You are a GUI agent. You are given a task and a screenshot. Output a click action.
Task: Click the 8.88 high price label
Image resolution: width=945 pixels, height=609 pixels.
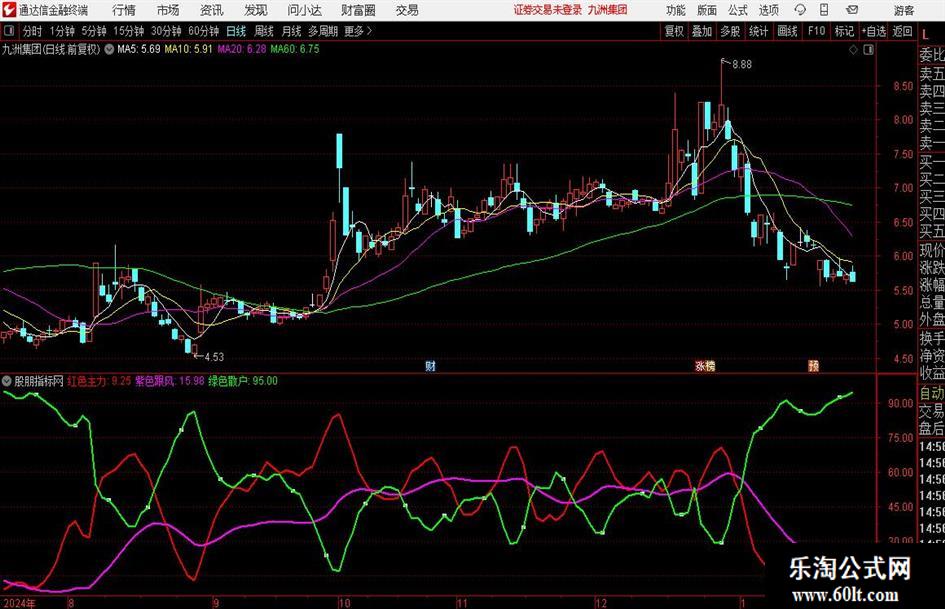pyautogui.click(x=742, y=65)
